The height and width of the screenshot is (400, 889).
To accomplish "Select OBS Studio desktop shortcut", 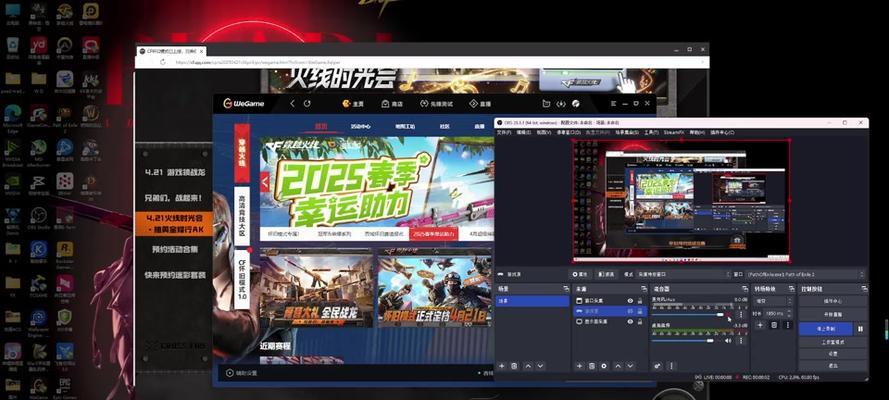I will (38, 218).
